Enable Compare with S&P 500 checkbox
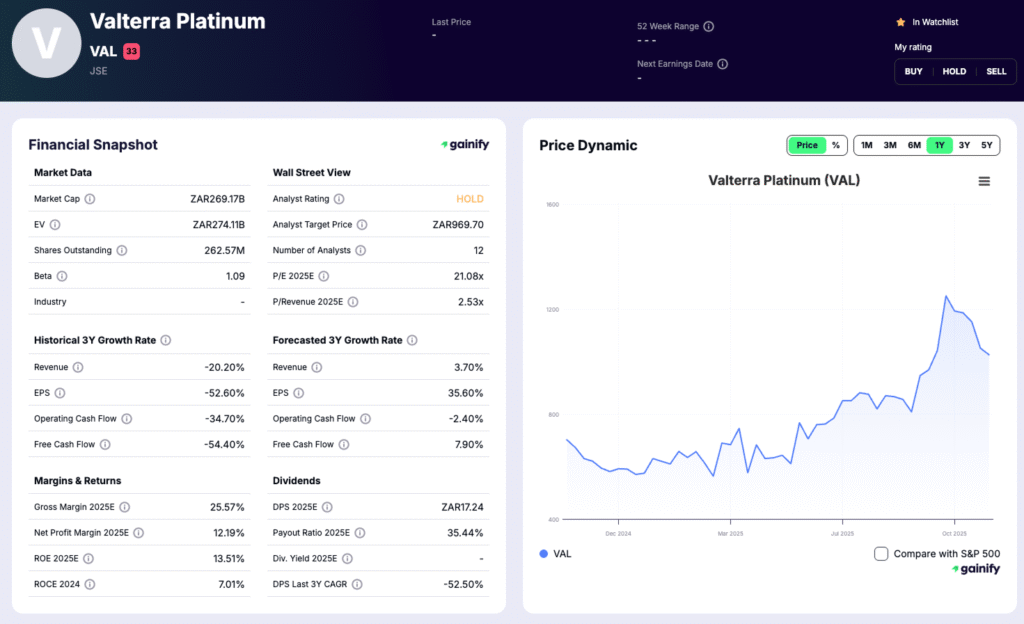 pyautogui.click(x=881, y=554)
